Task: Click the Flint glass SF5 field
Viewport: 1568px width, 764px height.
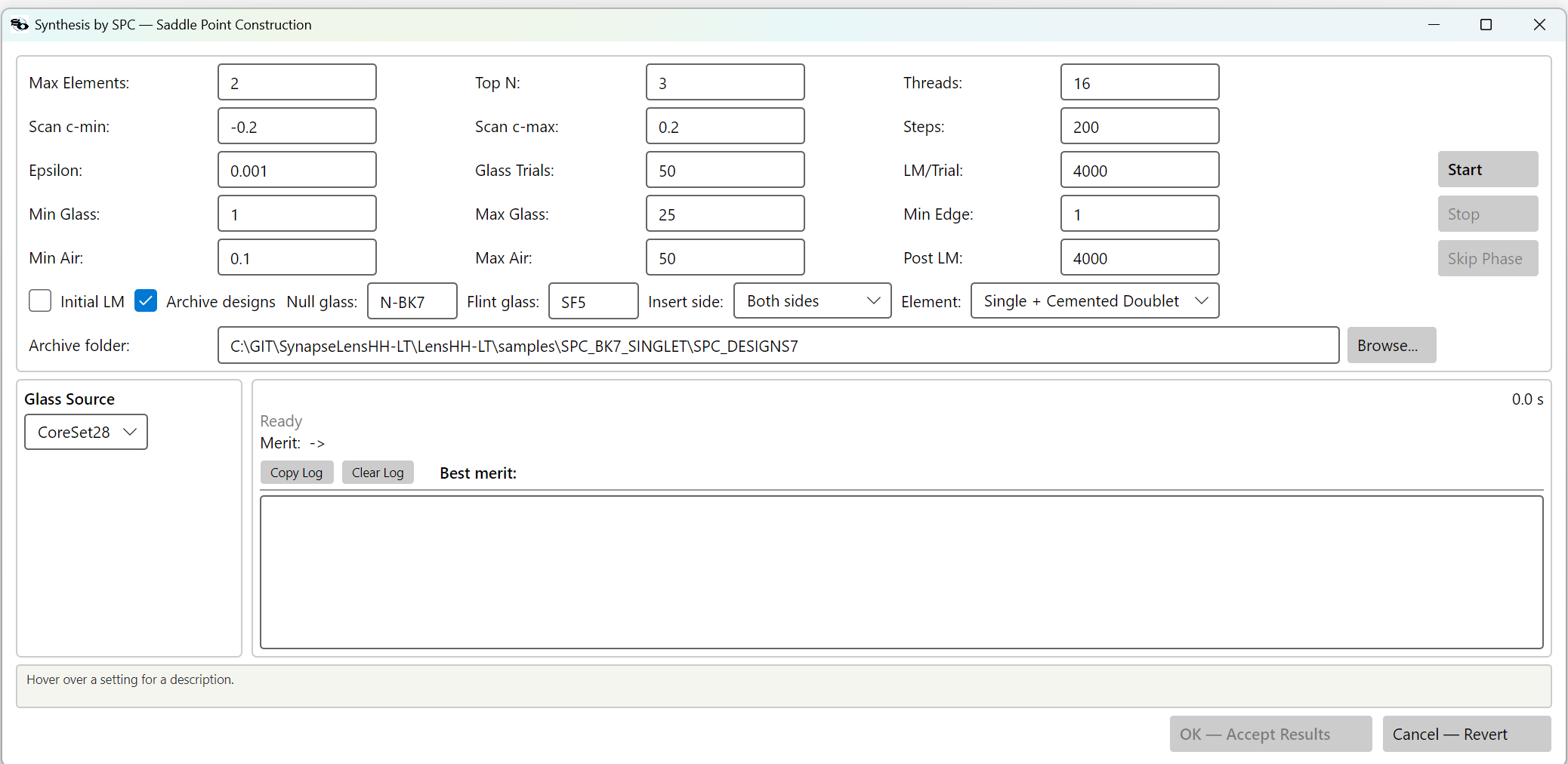Action: click(x=594, y=301)
